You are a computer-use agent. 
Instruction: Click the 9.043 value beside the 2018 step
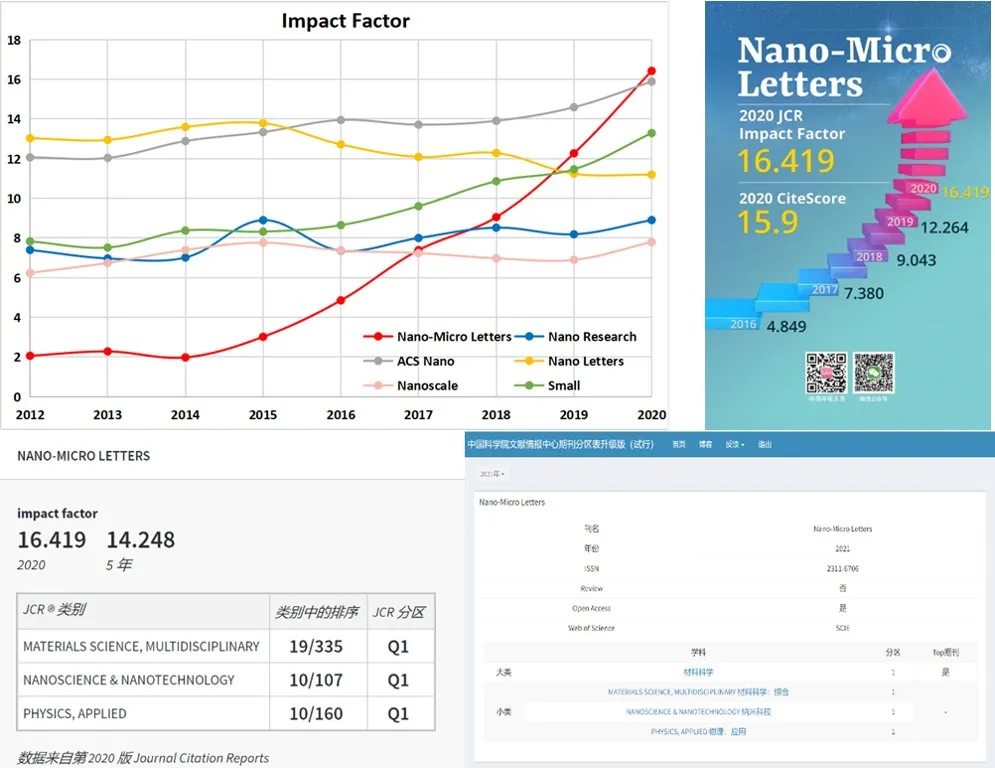click(x=916, y=260)
